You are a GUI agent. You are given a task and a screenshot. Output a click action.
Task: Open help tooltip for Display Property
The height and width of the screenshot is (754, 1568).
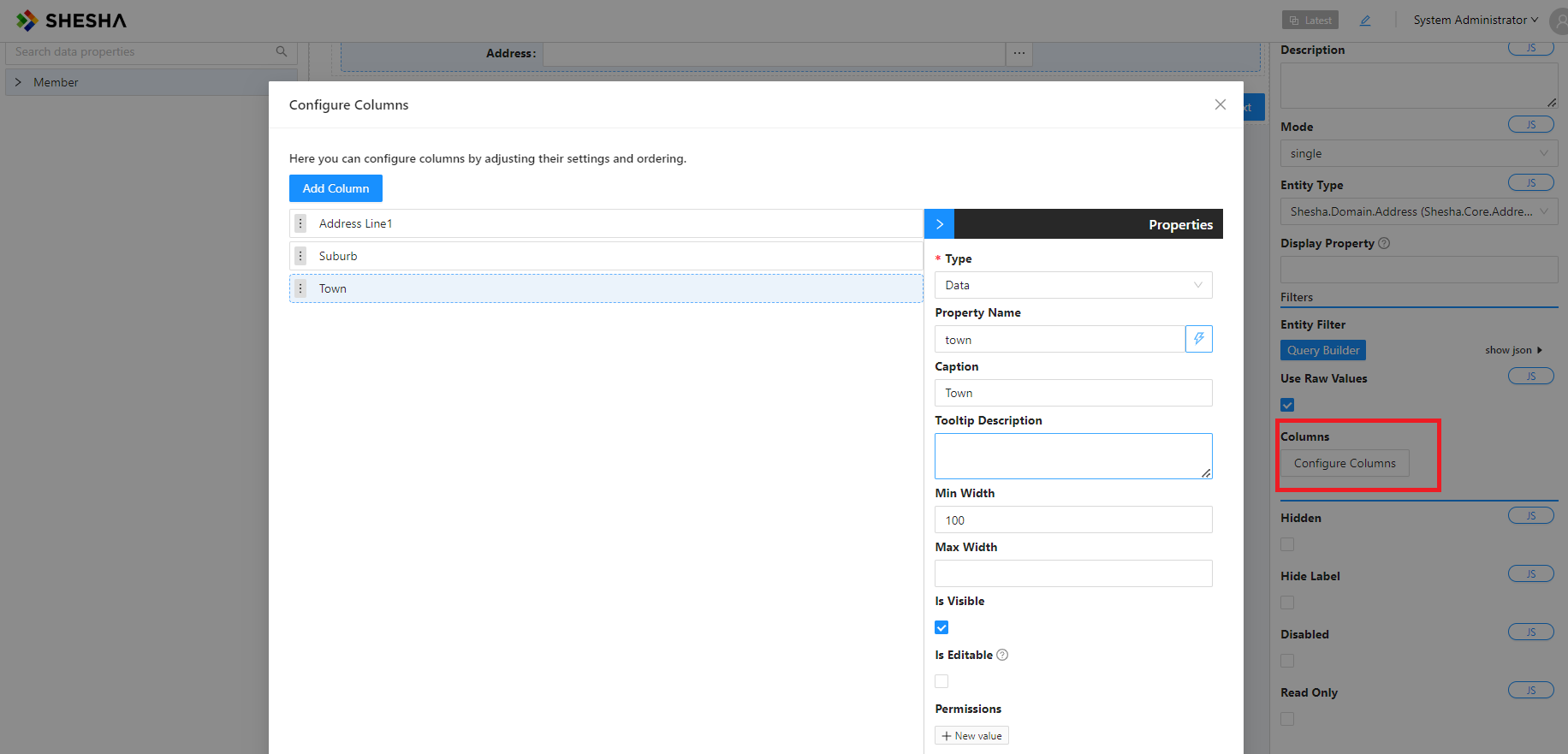coord(1384,243)
